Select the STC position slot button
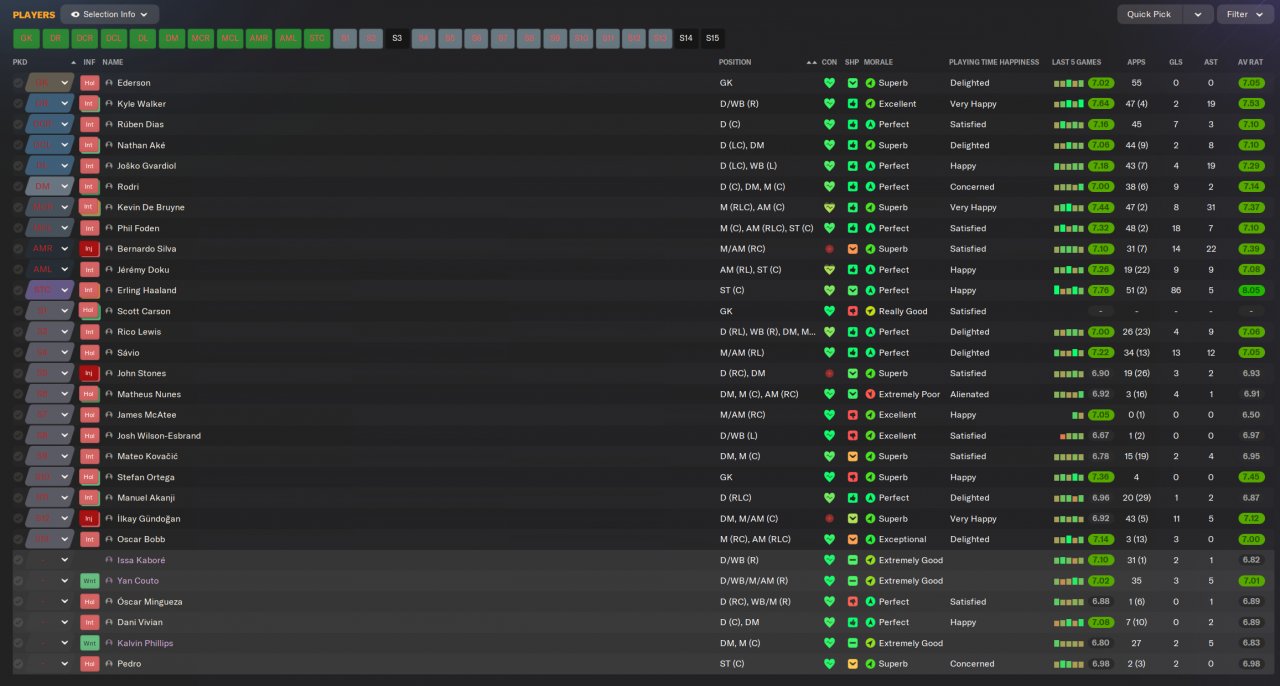 pyautogui.click(x=317, y=39)
